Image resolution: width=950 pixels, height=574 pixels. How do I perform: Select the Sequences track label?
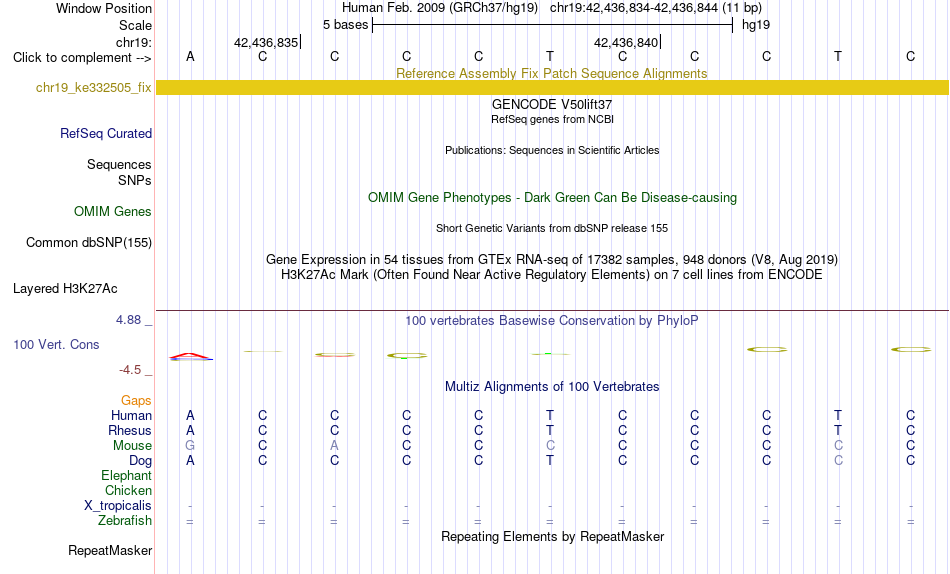(119, 164)
